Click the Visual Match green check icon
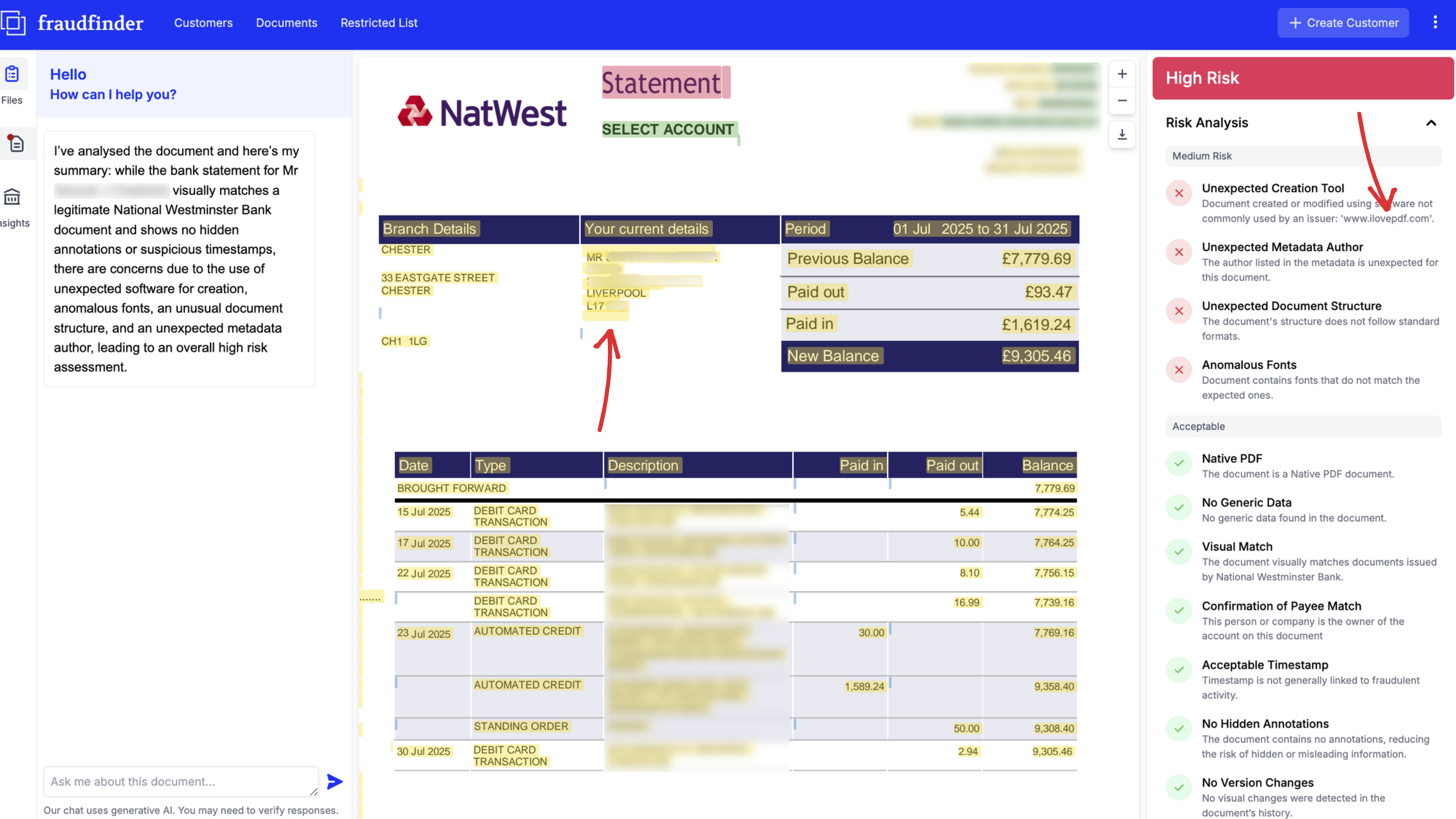This screenshot has height=819, width=1456. [1179, 552]
